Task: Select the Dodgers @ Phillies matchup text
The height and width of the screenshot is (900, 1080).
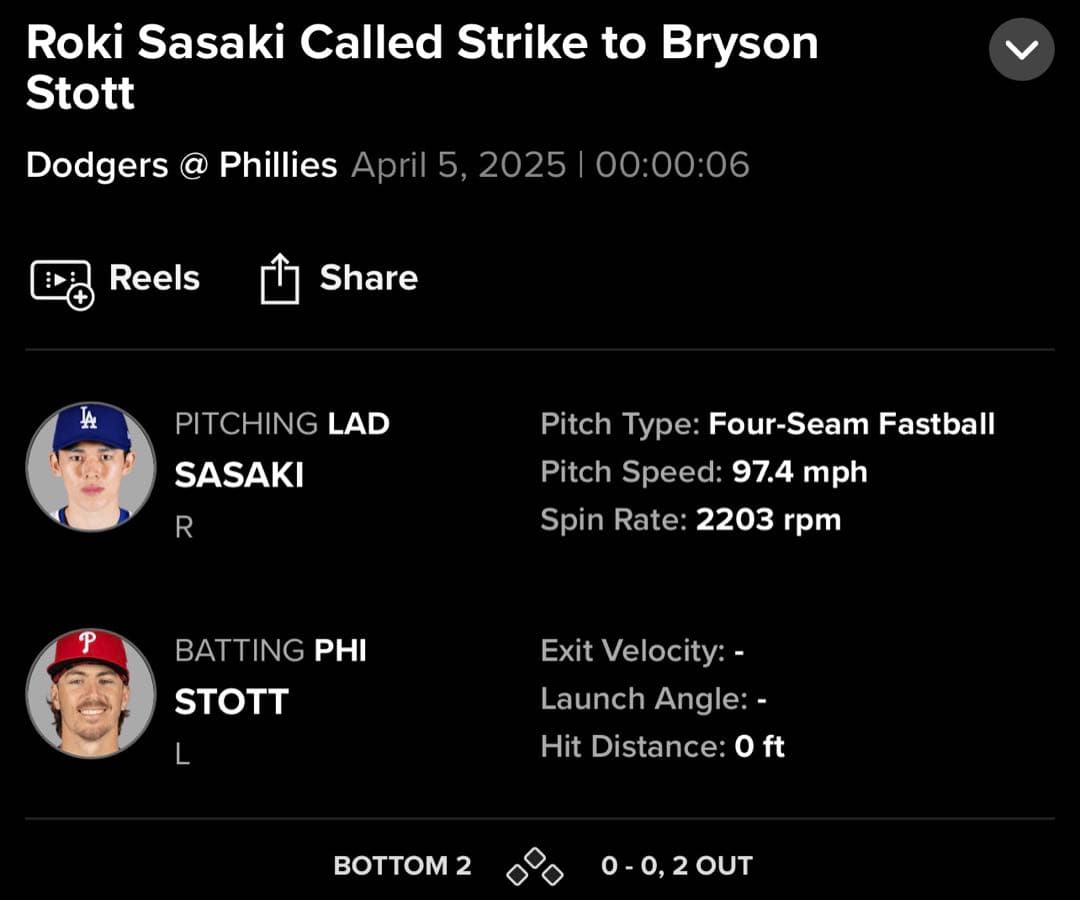Action: (x=181, y=165)
